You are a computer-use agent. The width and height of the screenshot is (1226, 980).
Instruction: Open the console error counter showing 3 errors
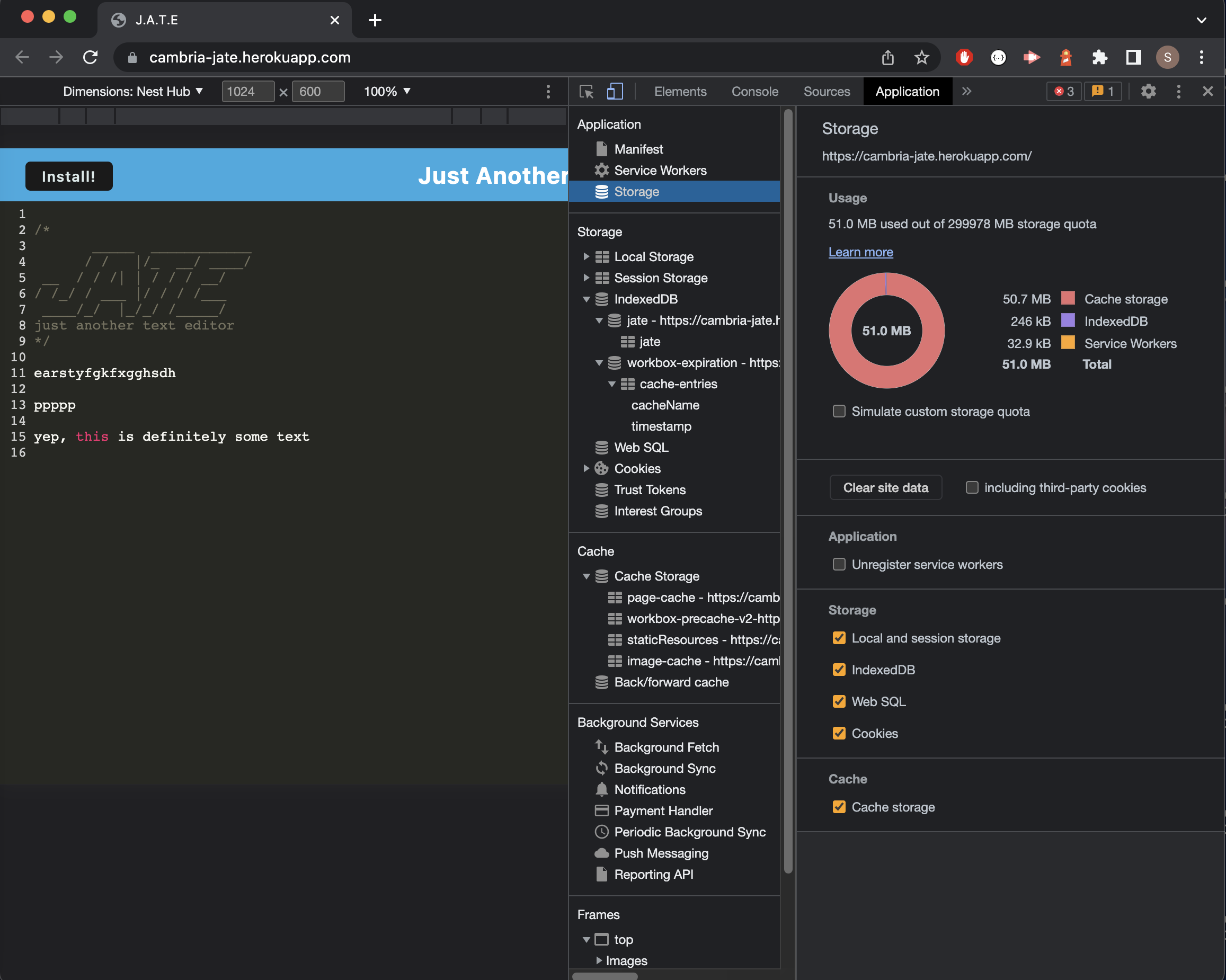1063,92
